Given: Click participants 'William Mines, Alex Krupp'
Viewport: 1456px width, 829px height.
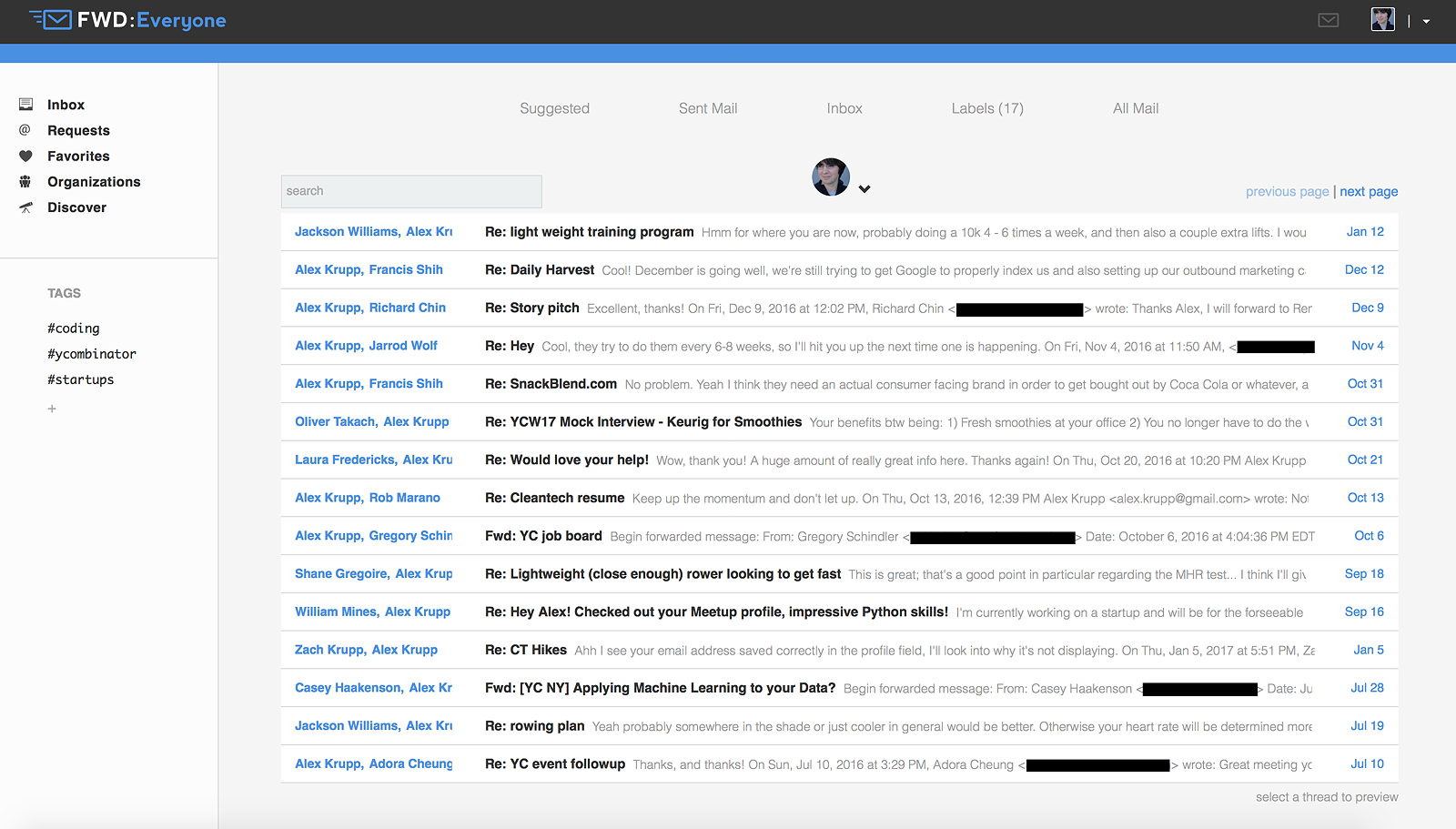Looking at the screenshot, I should [373, 612].
